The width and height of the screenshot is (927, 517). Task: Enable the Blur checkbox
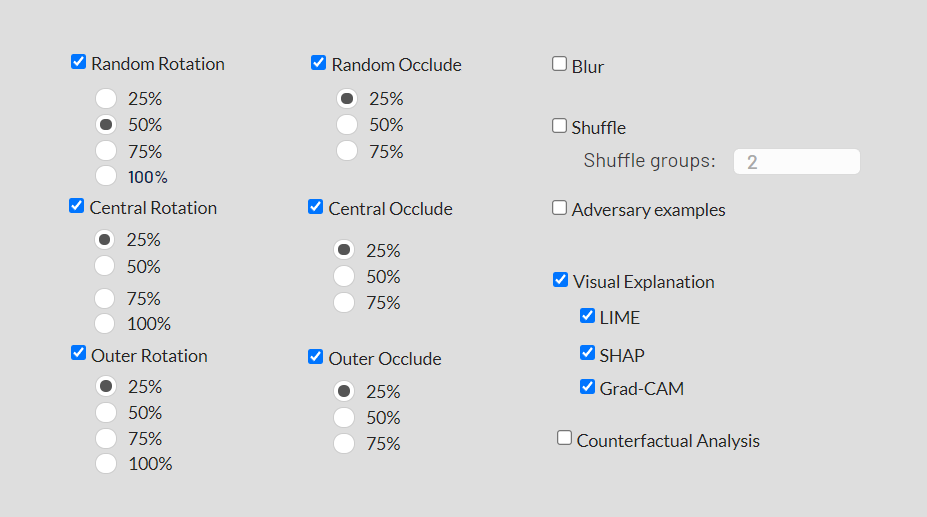(x=560, y=64)
